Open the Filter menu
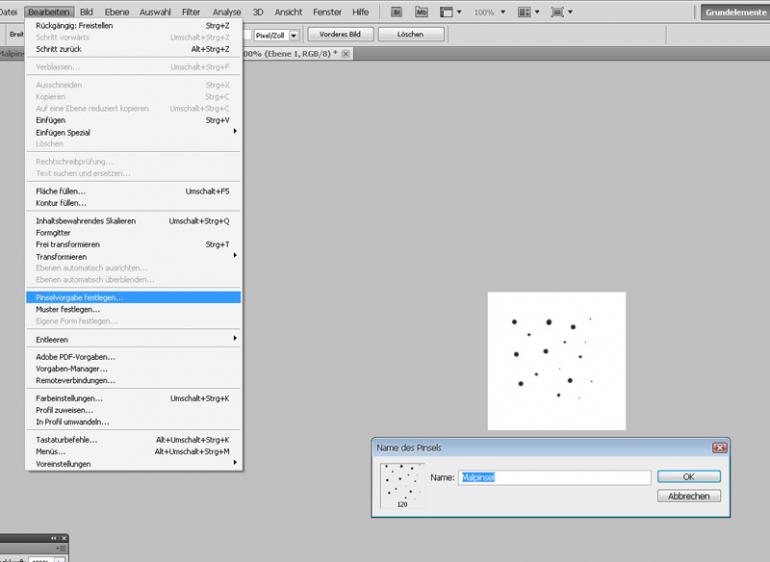Screen dimensions: 770x562 tap(191, 12)
